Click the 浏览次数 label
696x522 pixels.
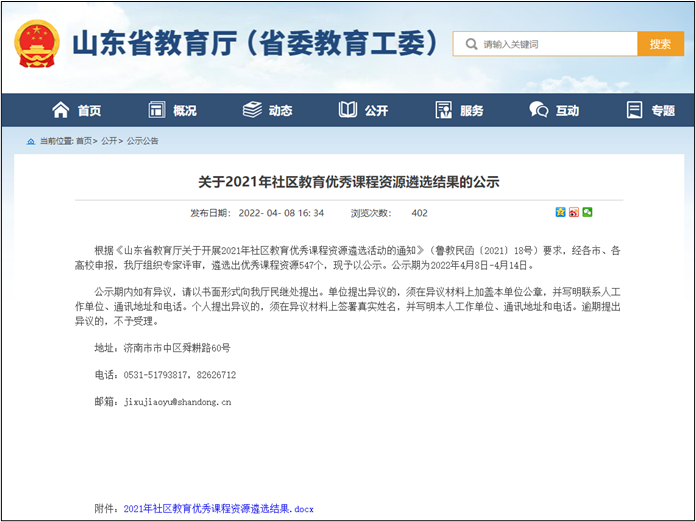click(x=369, y=213)
